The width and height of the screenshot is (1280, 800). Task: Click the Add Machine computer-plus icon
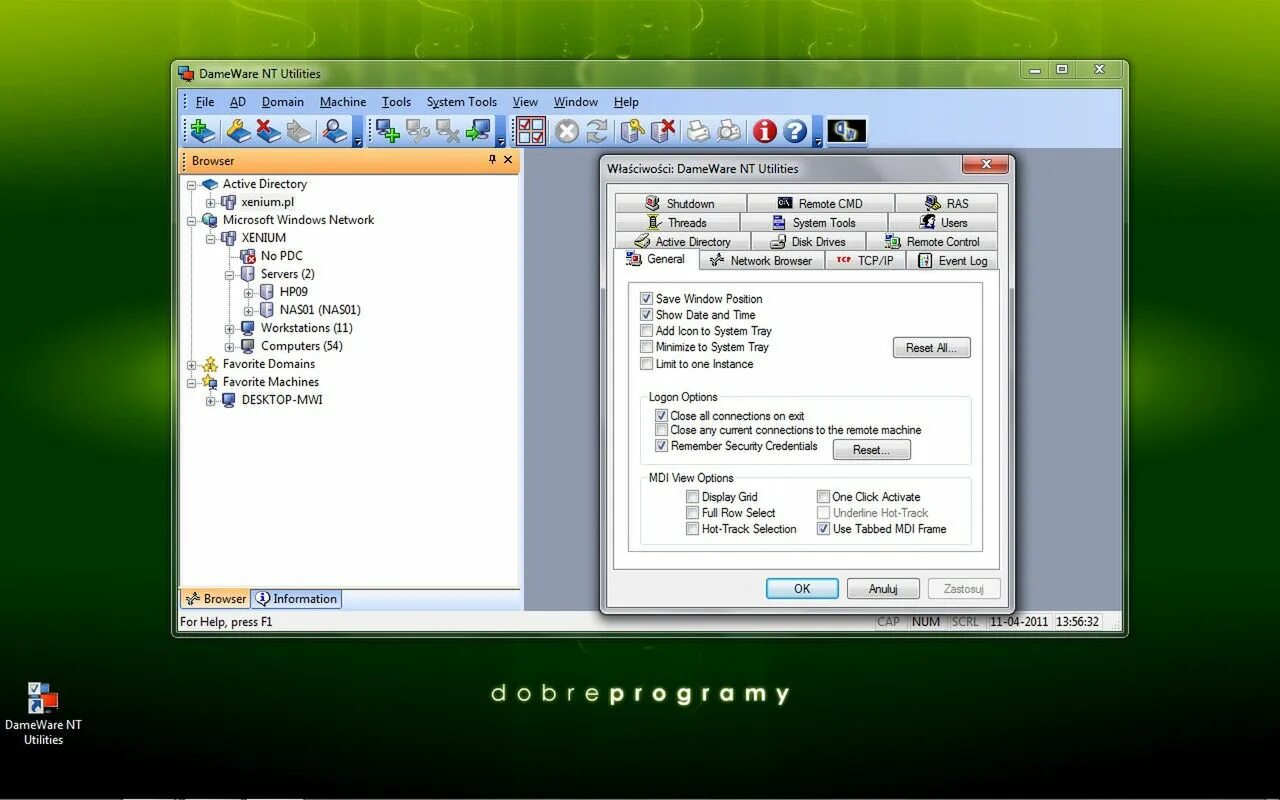tap(388, 131)
